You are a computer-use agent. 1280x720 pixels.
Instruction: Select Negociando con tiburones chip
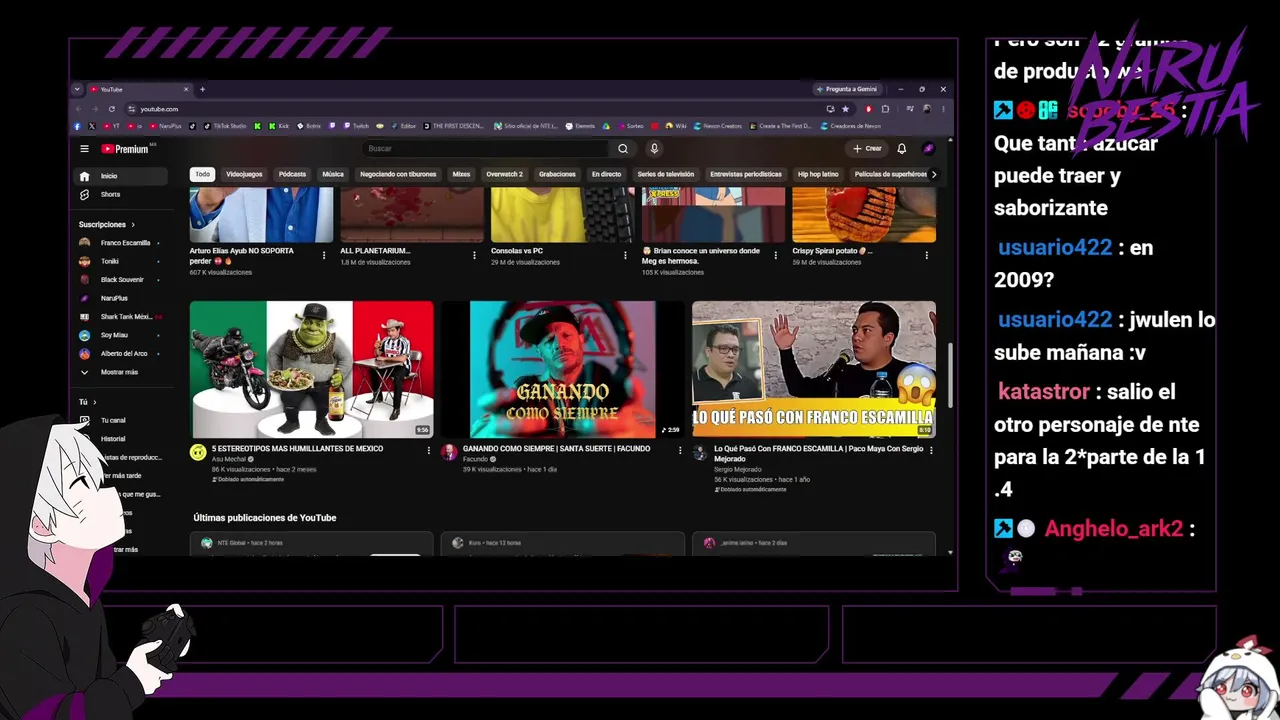398,174
